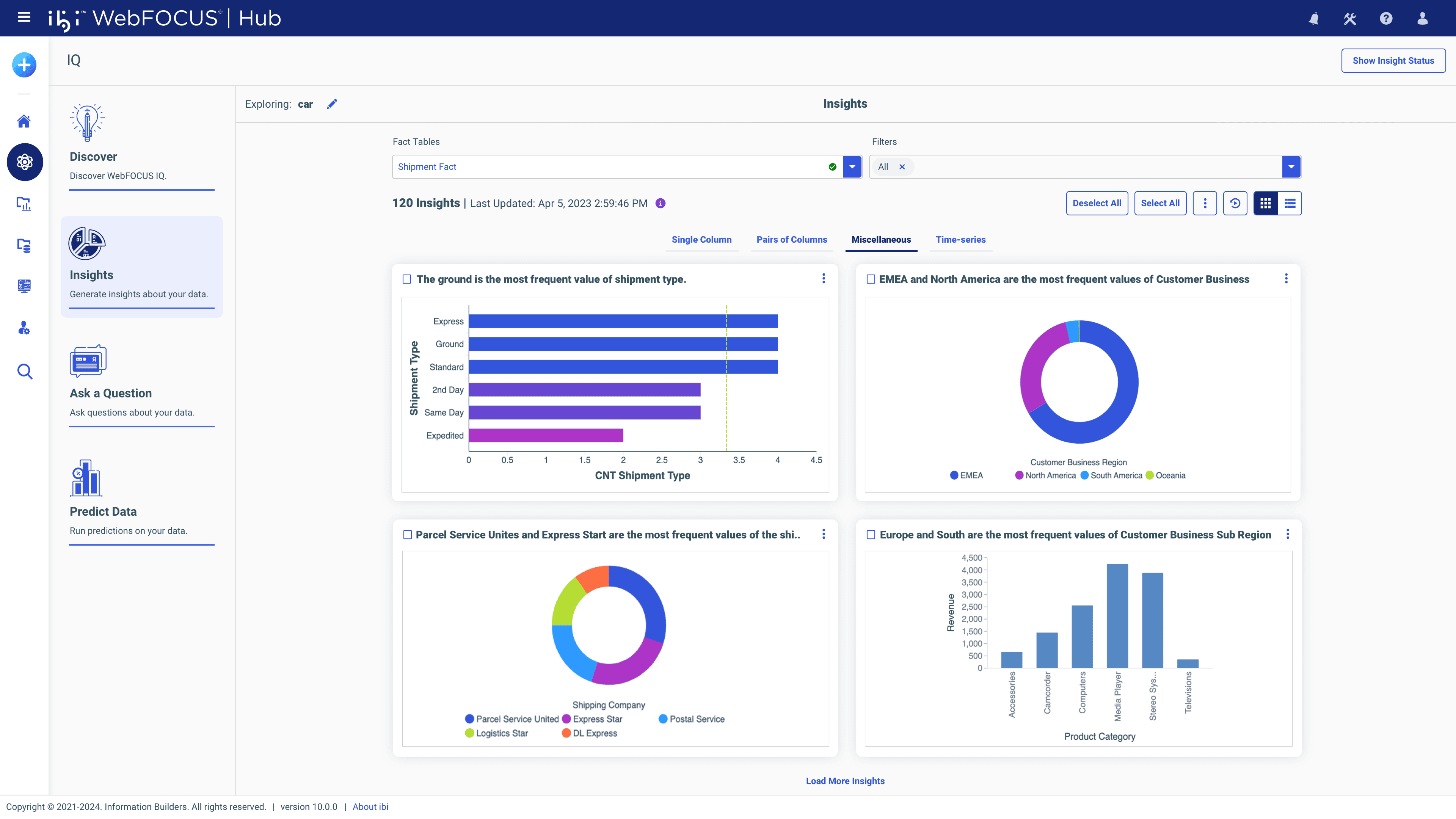Image resolution: width=1456 pixels, height=819 pixels.
Task: Click Load More Insights
Action: click(x=845, y=781)
